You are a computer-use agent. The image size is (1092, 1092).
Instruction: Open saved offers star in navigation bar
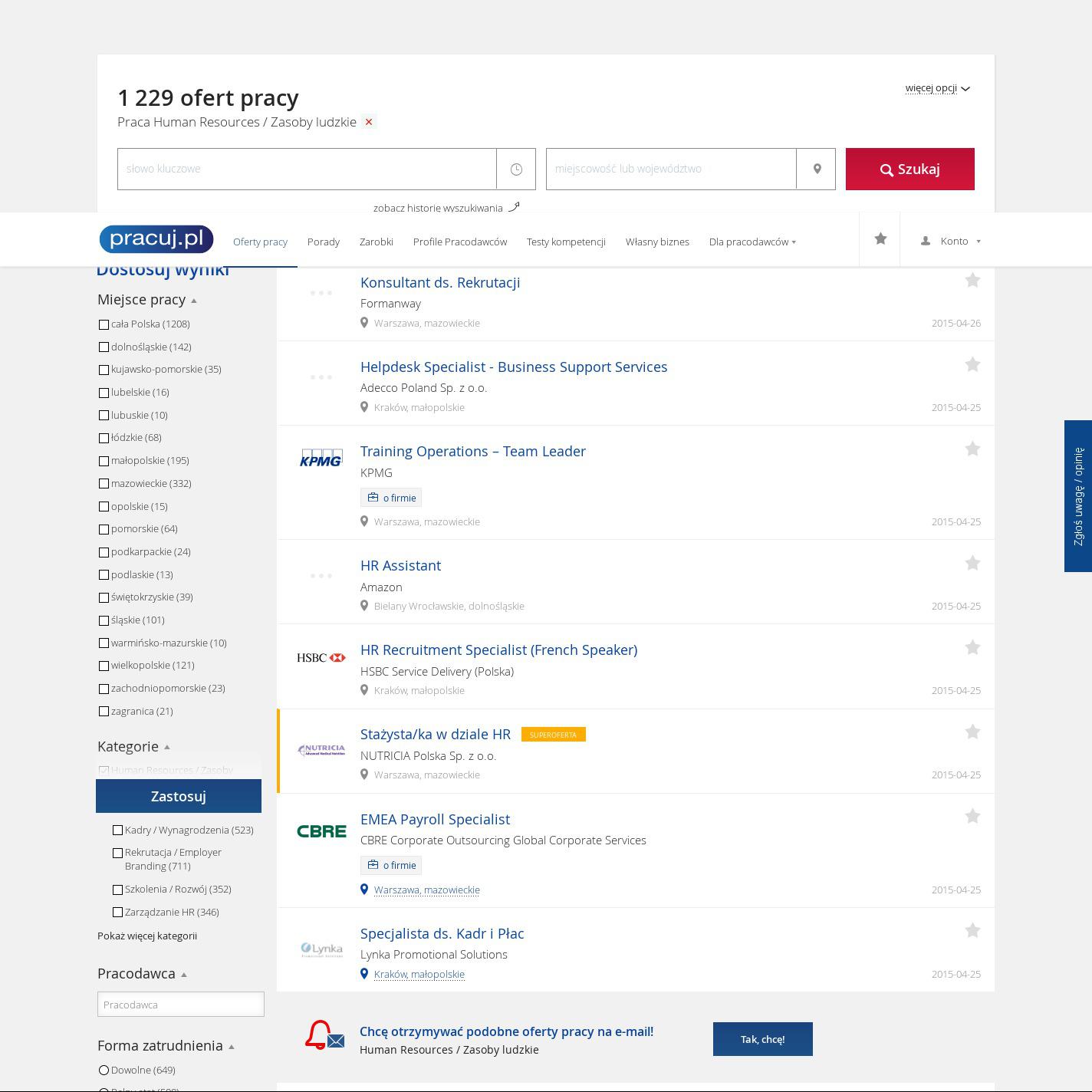pyautogui.click(x=880, y=239)
